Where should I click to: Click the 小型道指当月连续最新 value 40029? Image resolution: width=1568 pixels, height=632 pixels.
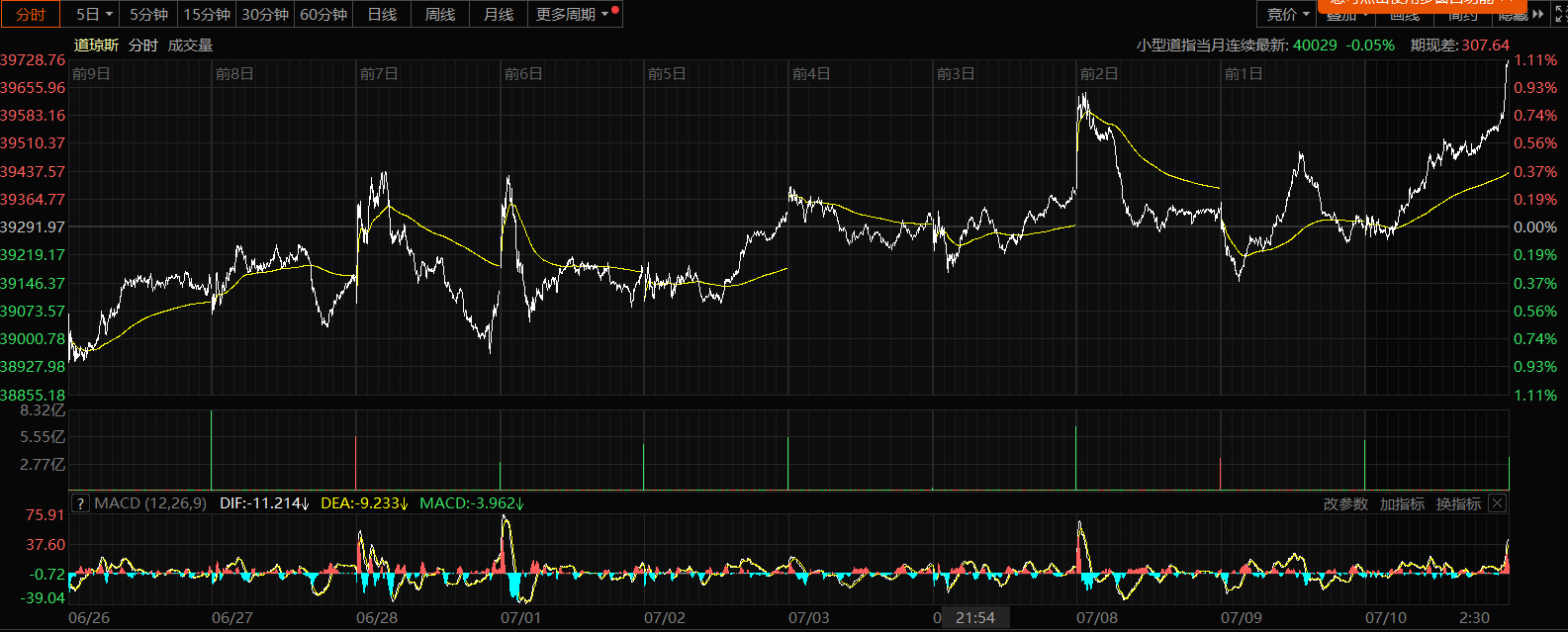[1315, 45]
